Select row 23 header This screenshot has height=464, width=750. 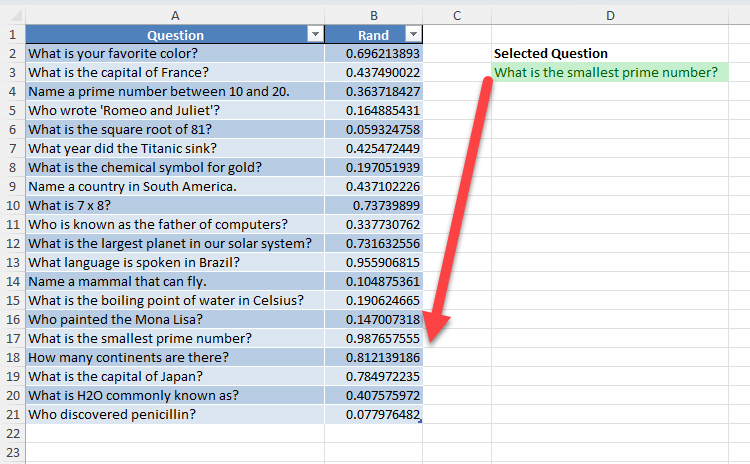[13, 452]
